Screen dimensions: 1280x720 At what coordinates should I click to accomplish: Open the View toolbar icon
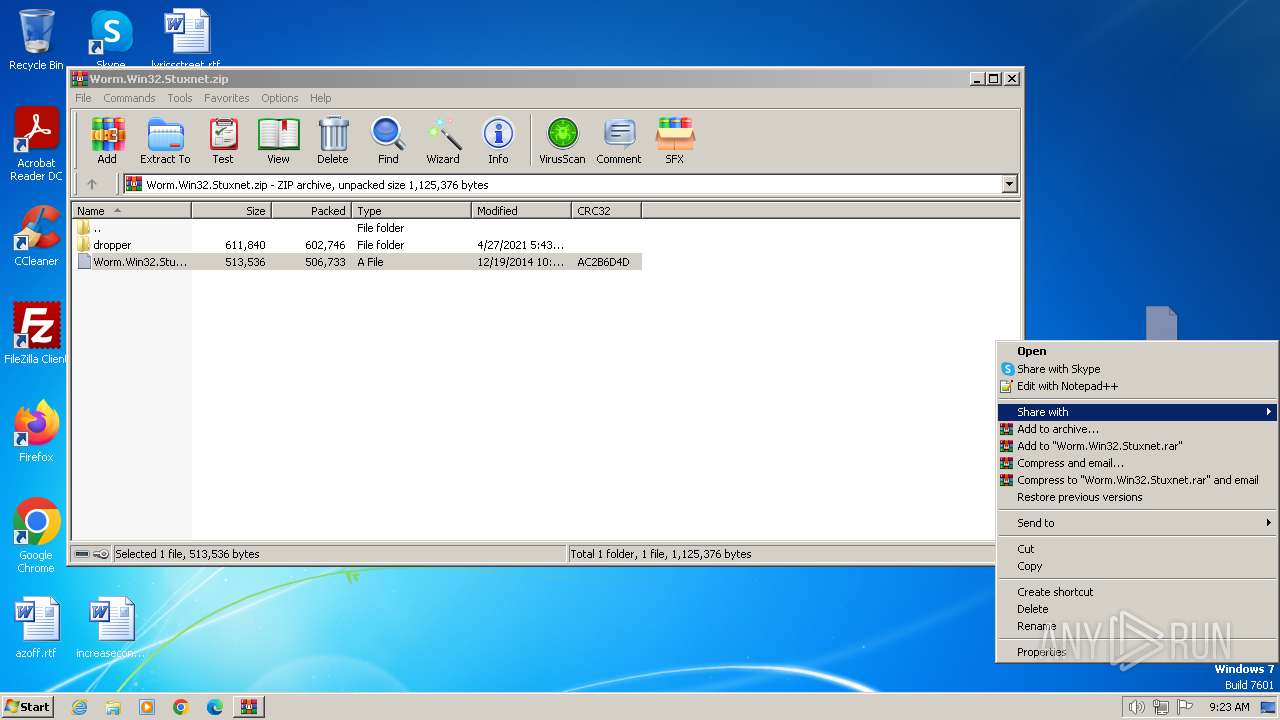click(x=278, y=140)
